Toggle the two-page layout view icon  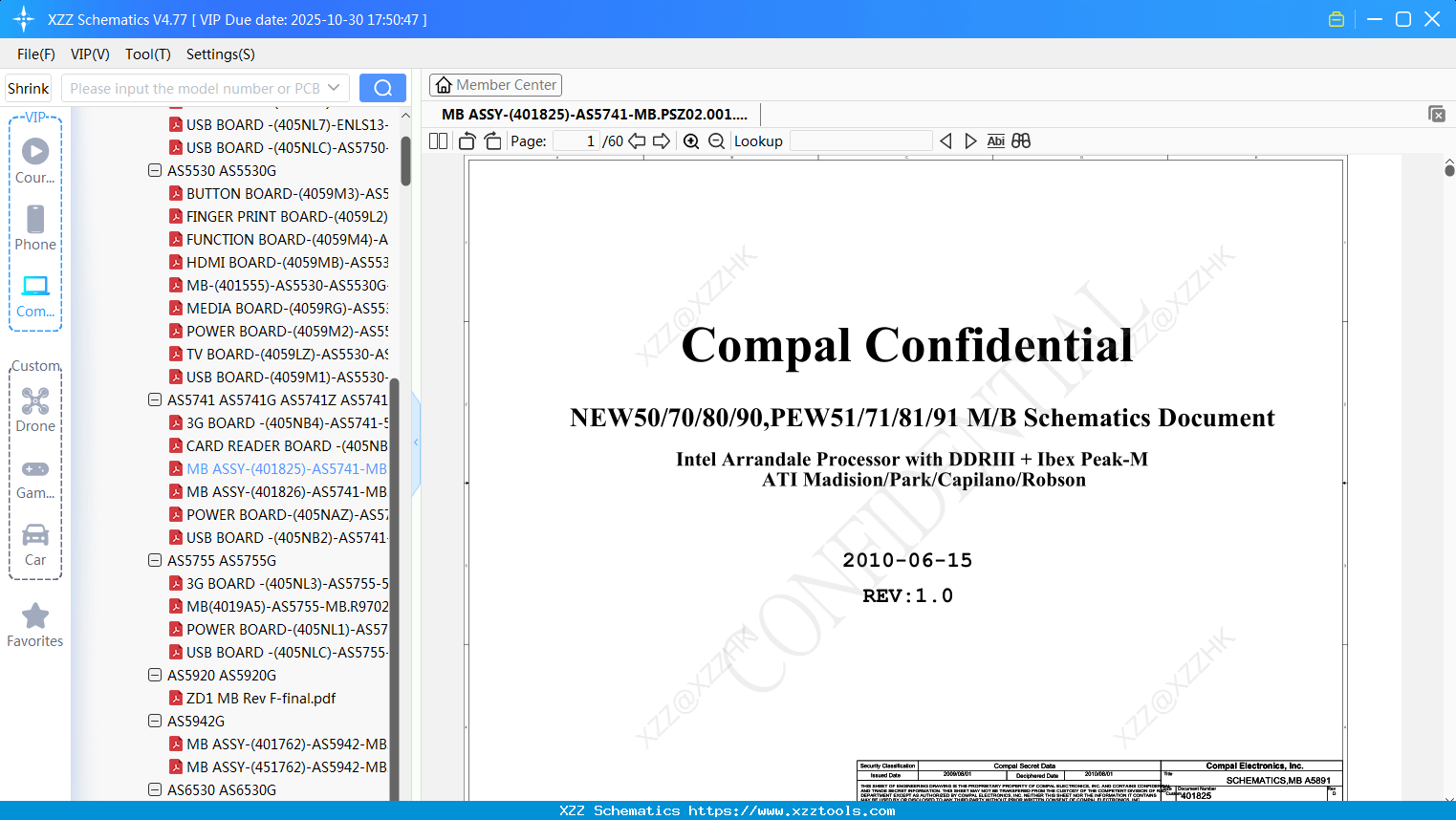[439, 141]
